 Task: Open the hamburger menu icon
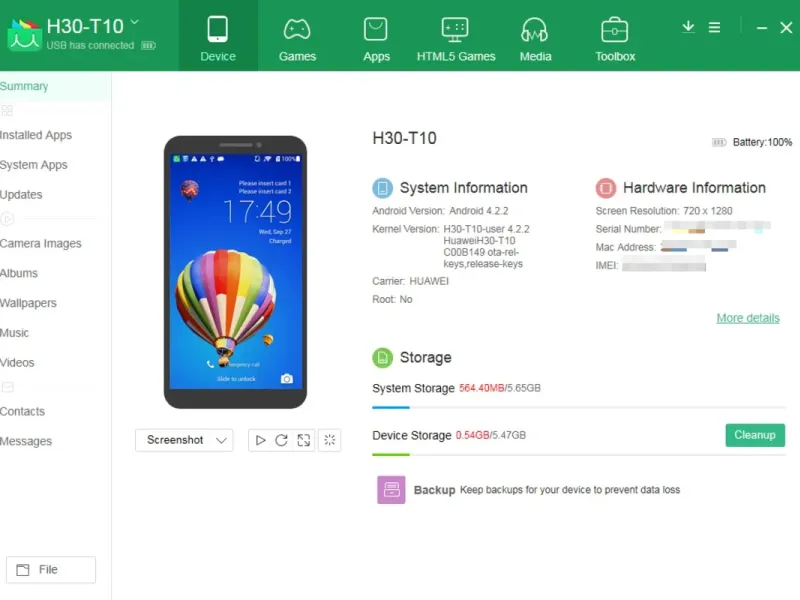[714, 28]
